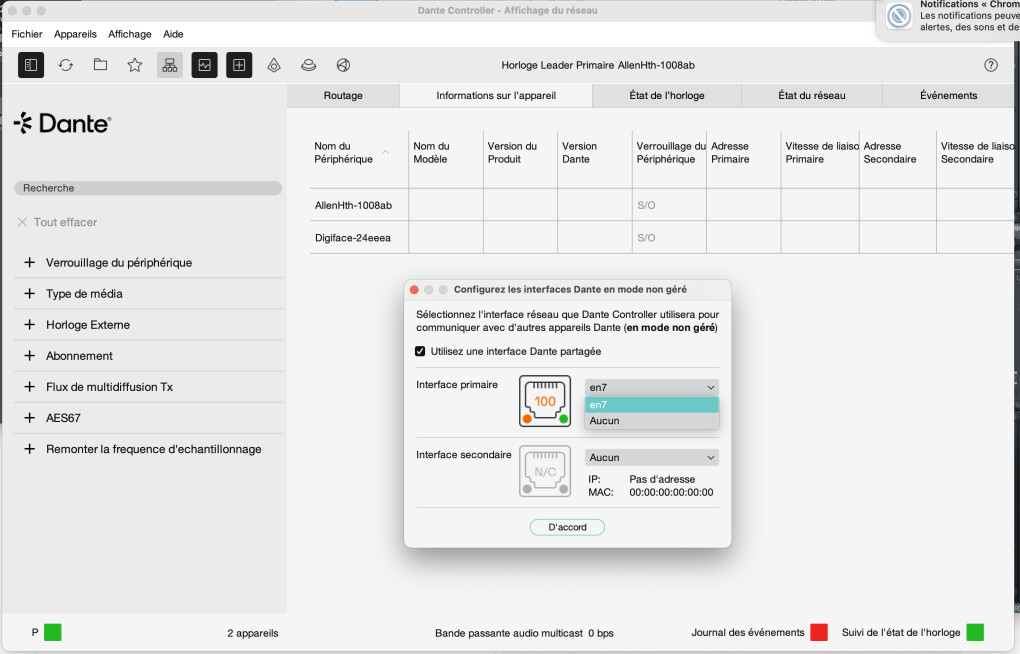The image size is (1020, 654).
Task: Open the Appareils menu
Action: coord(75,34)
